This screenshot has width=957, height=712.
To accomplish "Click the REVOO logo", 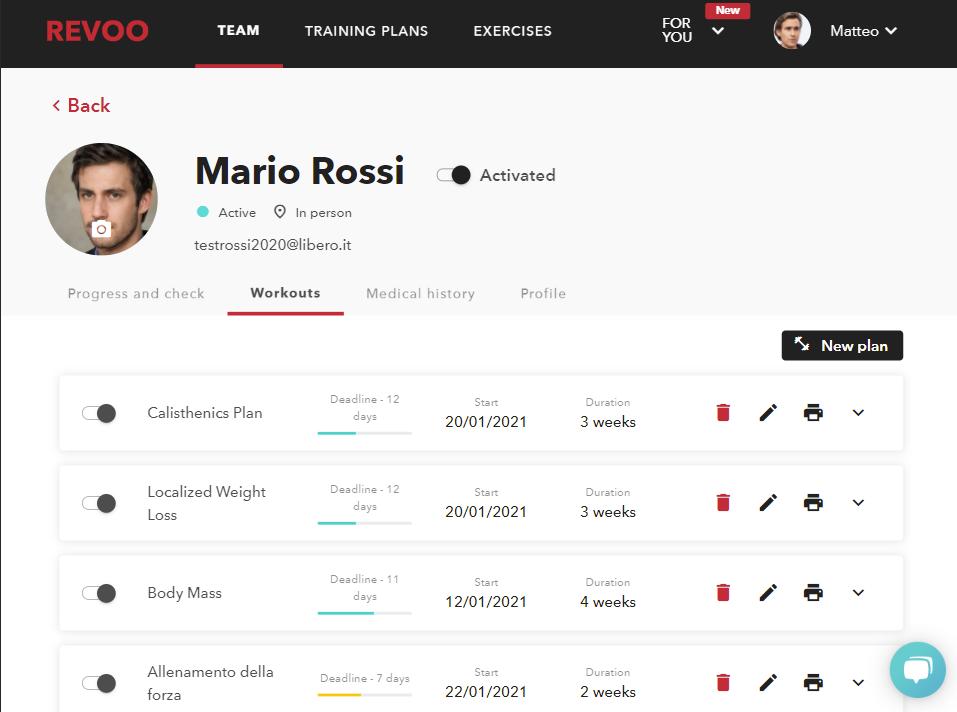I will (x=97, y=31).
